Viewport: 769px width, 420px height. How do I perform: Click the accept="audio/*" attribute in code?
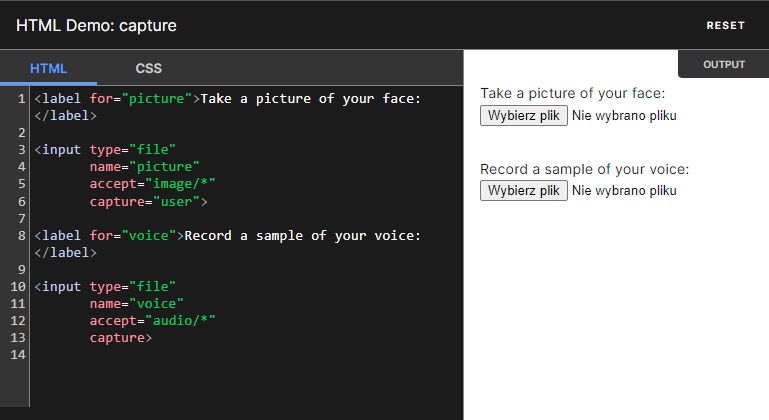tap(152, 320)
